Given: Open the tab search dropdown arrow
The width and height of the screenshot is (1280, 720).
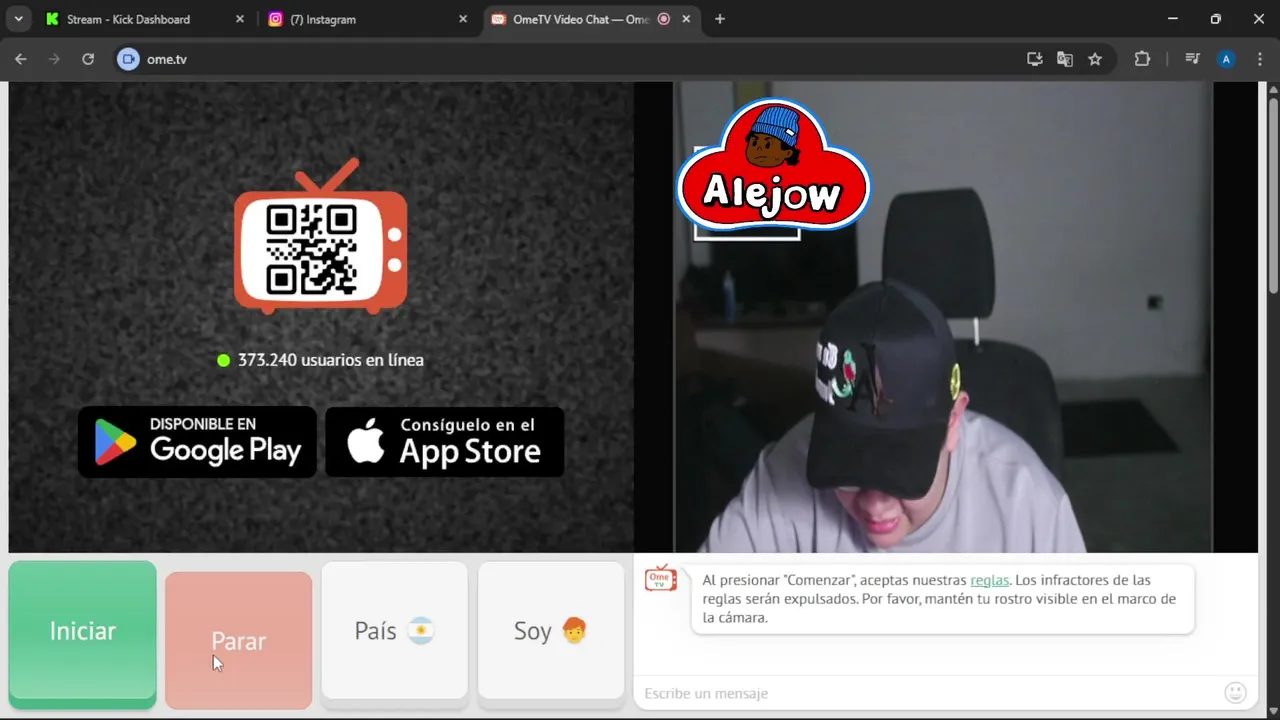Looking at the screenshot, I should (18, 19).
